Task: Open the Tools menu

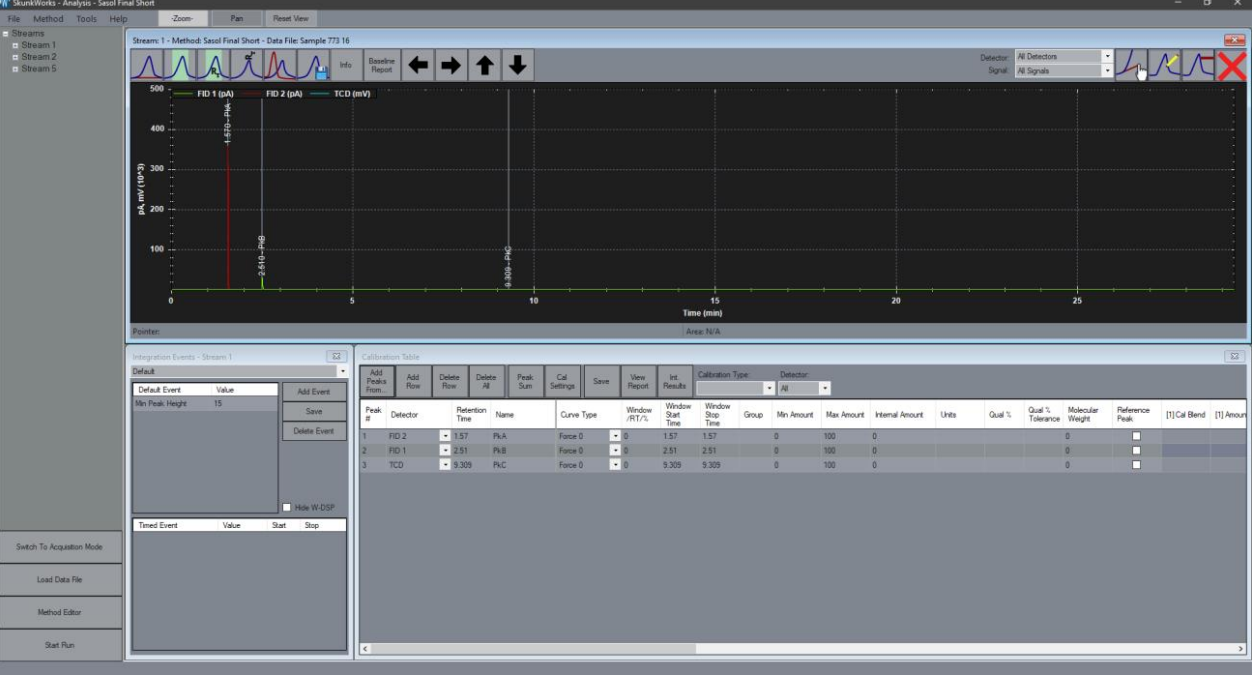Action: pyautogui.click(x=87, y=19)
